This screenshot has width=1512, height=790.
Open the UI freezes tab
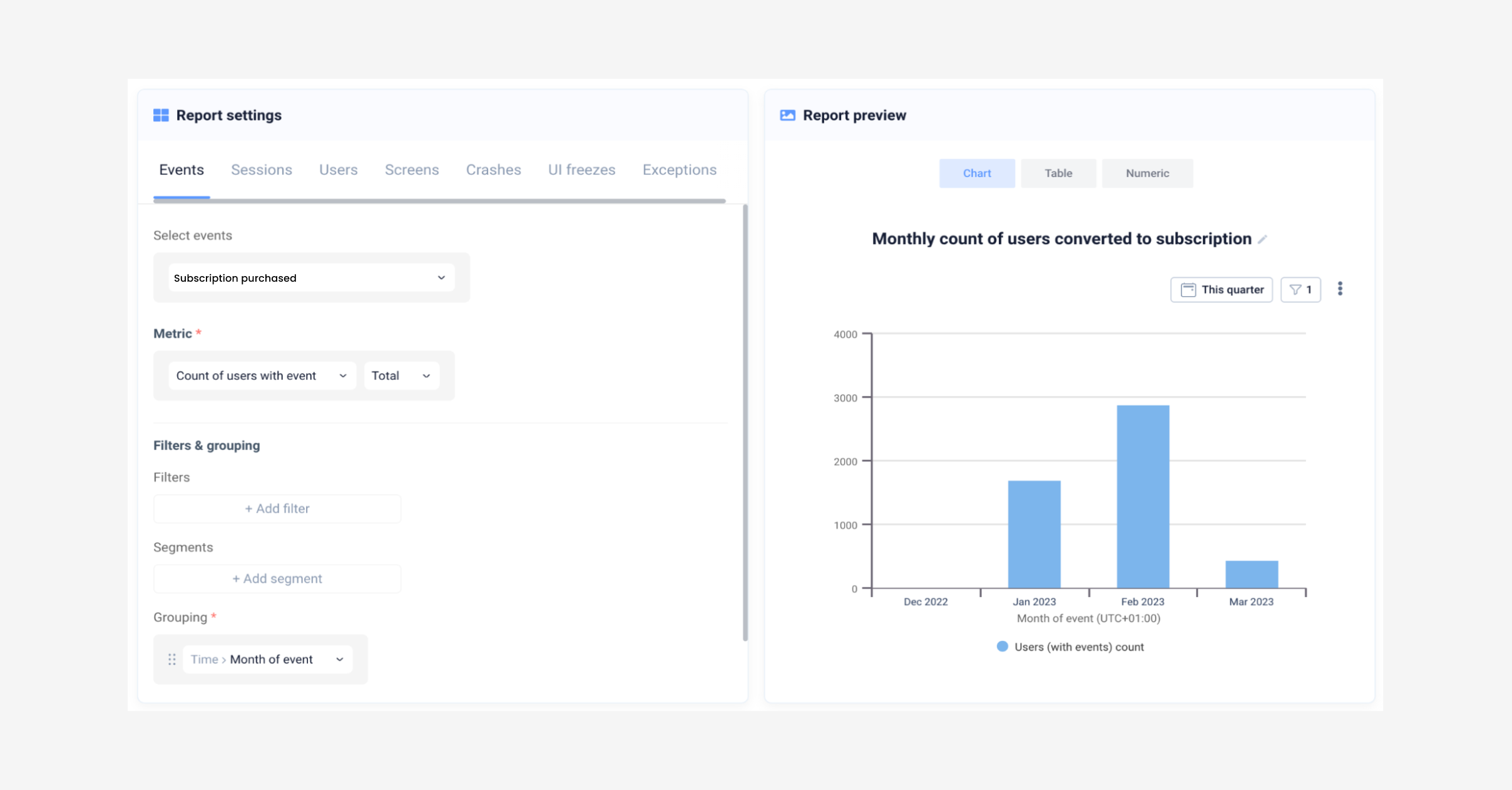click(581, 169)
